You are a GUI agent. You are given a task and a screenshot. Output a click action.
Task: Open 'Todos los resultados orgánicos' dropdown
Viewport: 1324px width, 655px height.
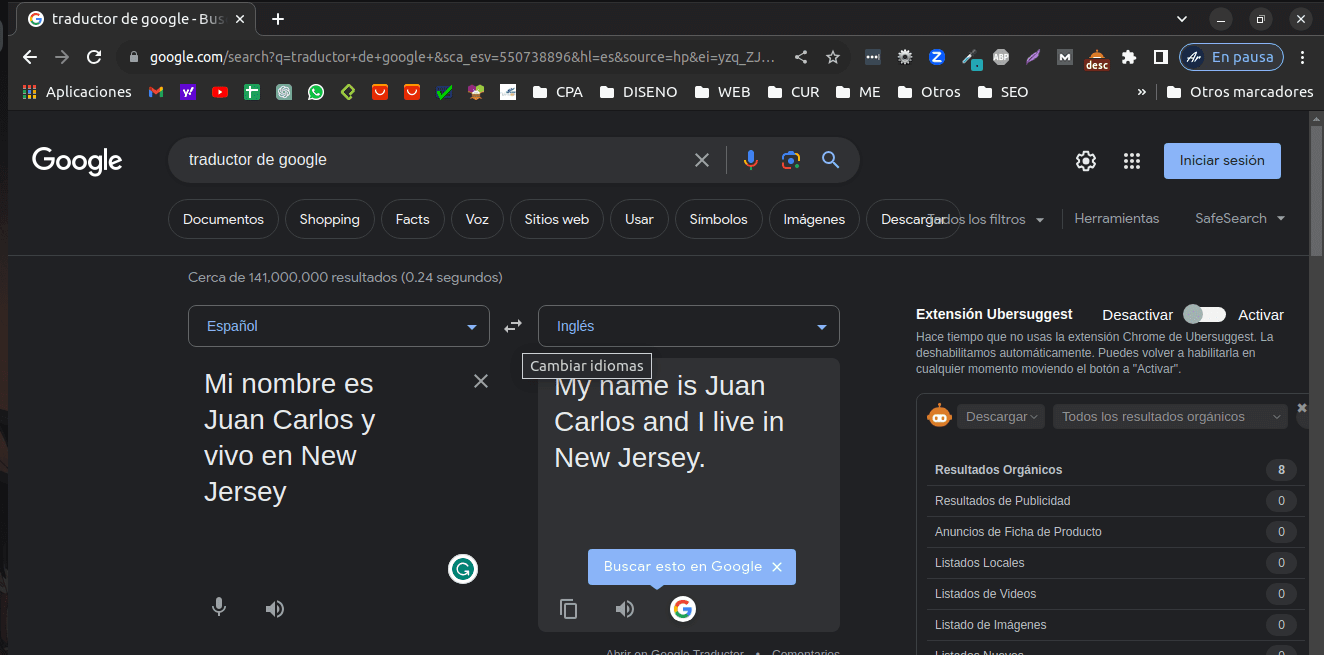click(x=1170, y=416)
